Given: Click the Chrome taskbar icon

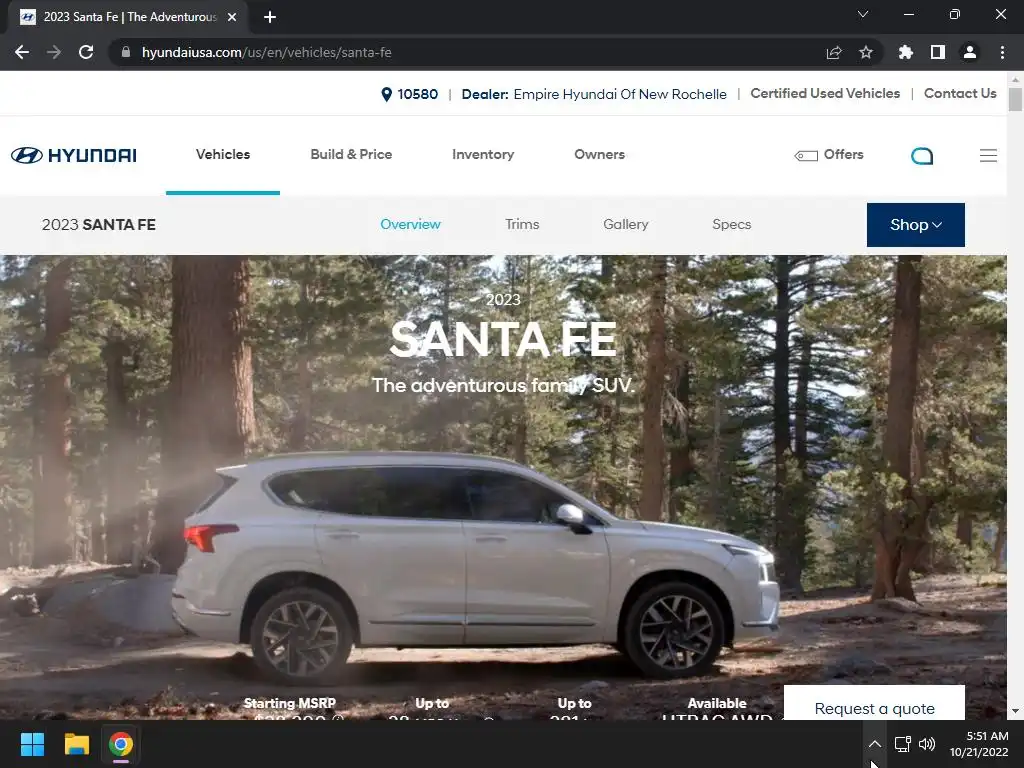Looking at the screenshot, I should click(x=121, y=744).
